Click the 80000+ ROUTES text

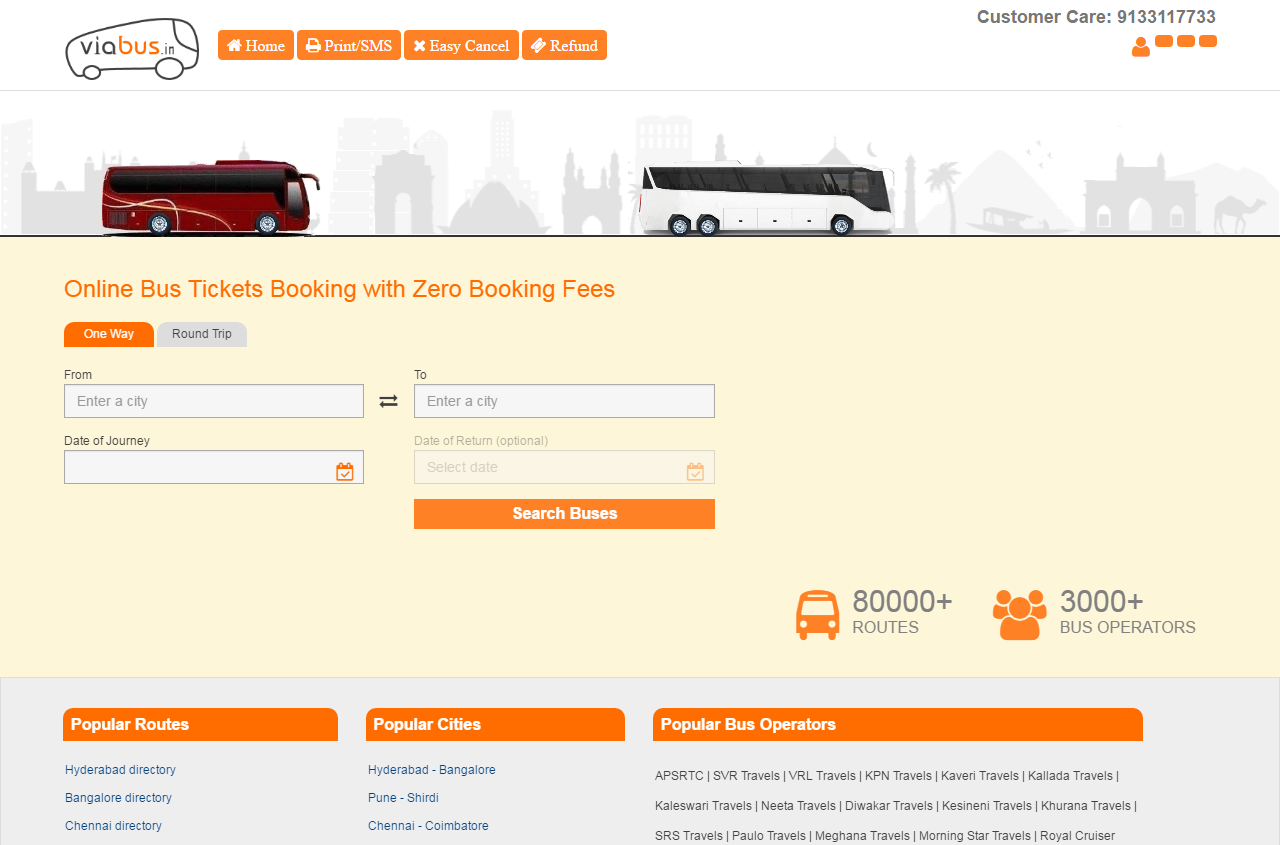pos(902,613)
